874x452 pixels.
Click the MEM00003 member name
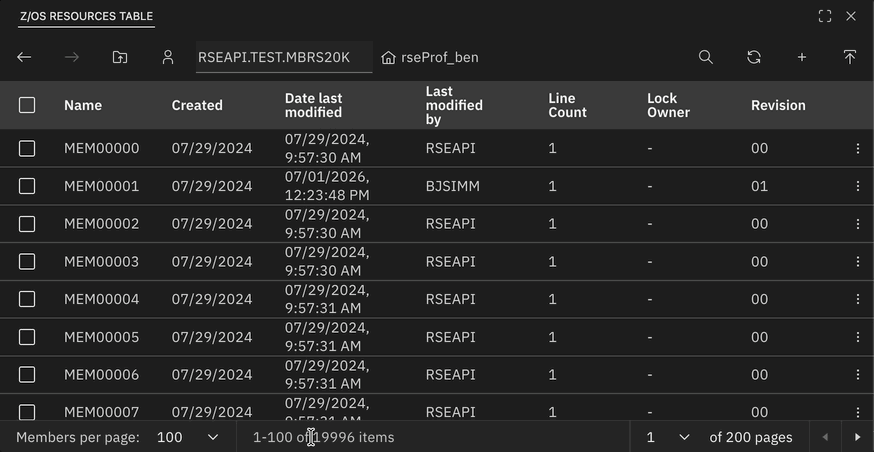pos(101,261)
